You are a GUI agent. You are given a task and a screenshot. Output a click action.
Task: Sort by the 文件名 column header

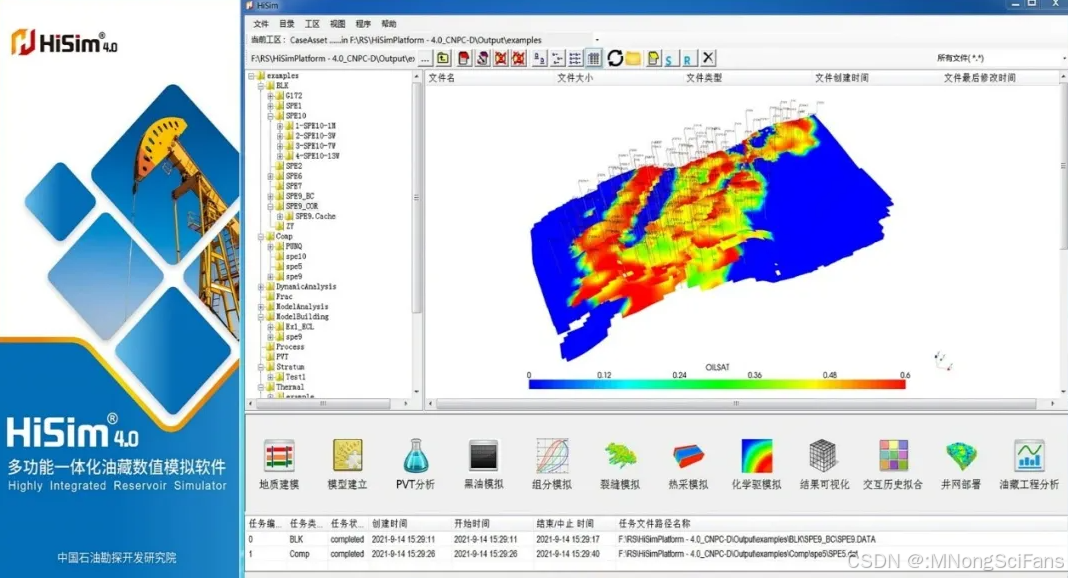[x=441, y=78]
